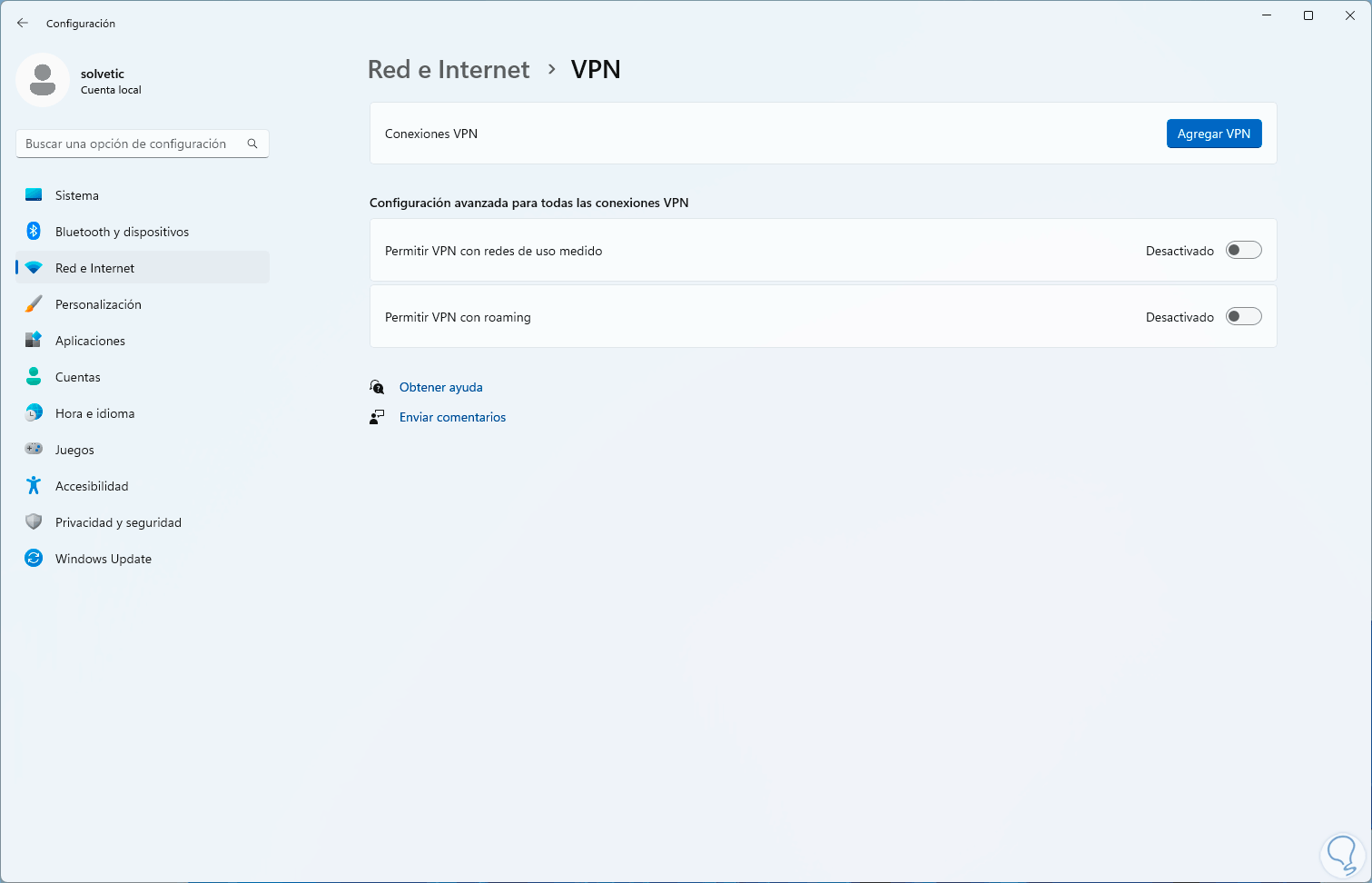Open Hora e idioma clock icon
This screenshot has height=883, width=1372.
tap(34, 413)
